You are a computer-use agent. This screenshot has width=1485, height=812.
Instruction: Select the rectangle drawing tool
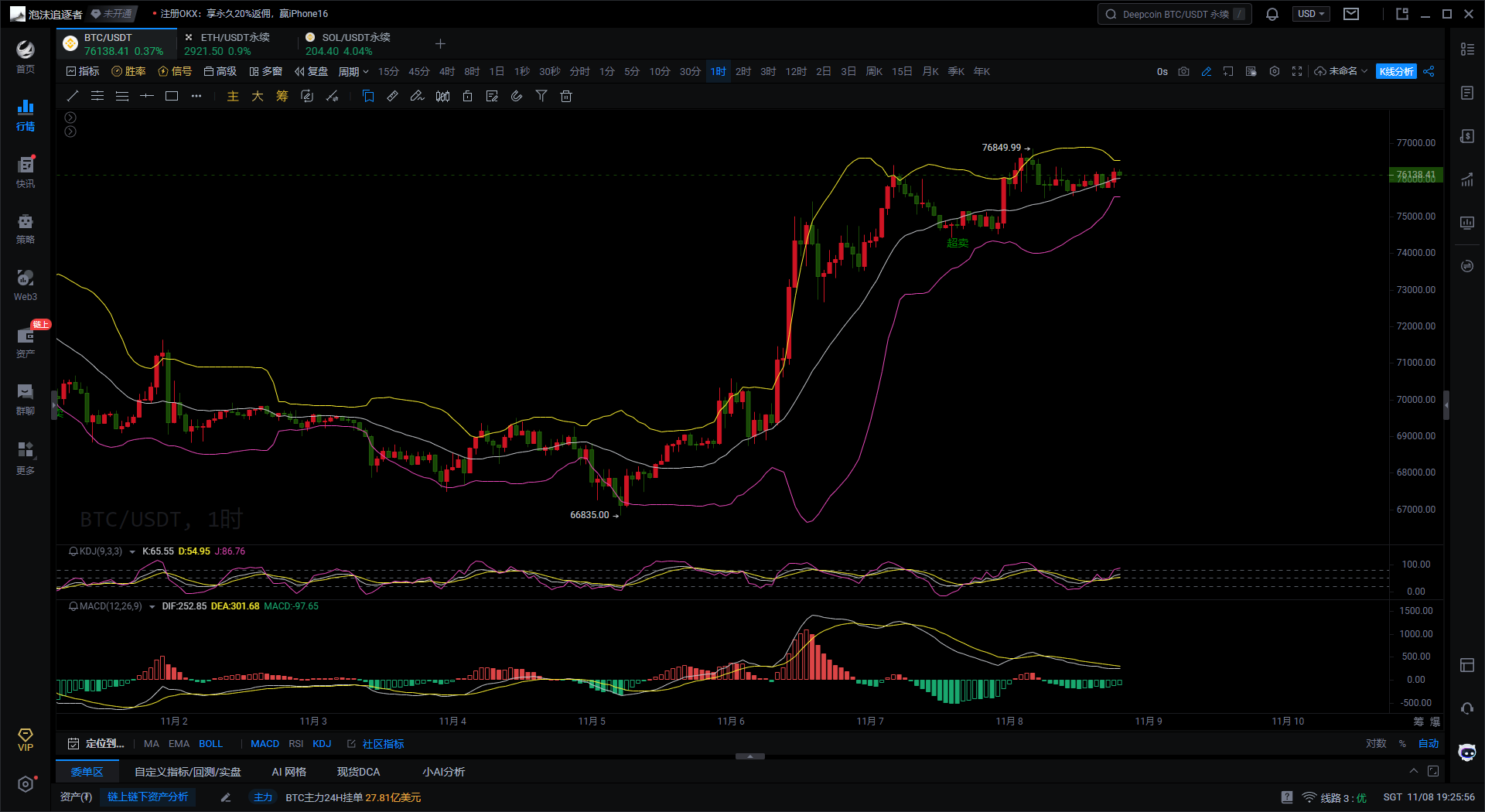pyautogui.click(x=172, y=96)
